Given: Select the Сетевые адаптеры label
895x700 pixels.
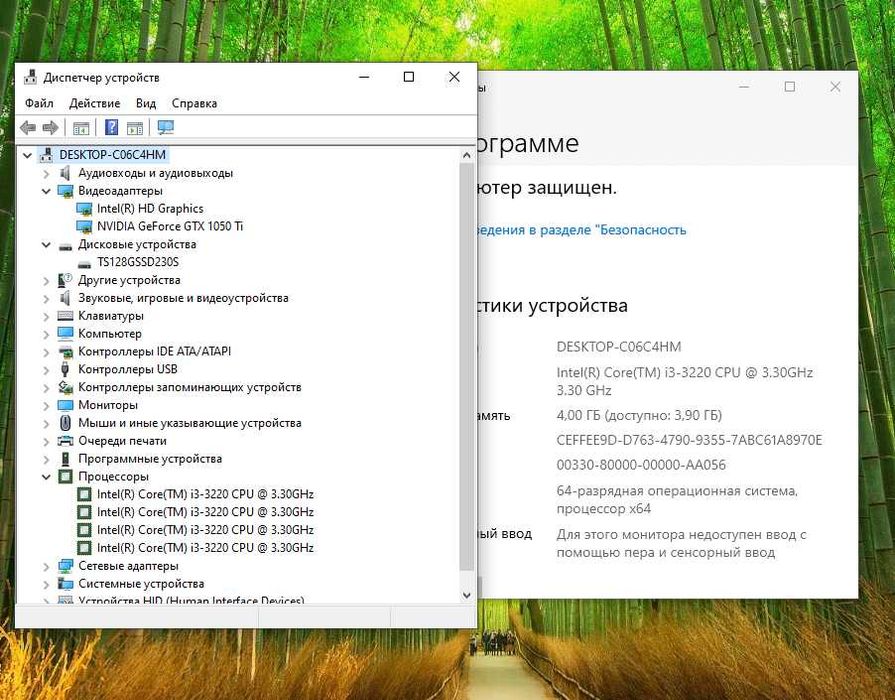Looking at the screenshot, I should tap(128, 566).
